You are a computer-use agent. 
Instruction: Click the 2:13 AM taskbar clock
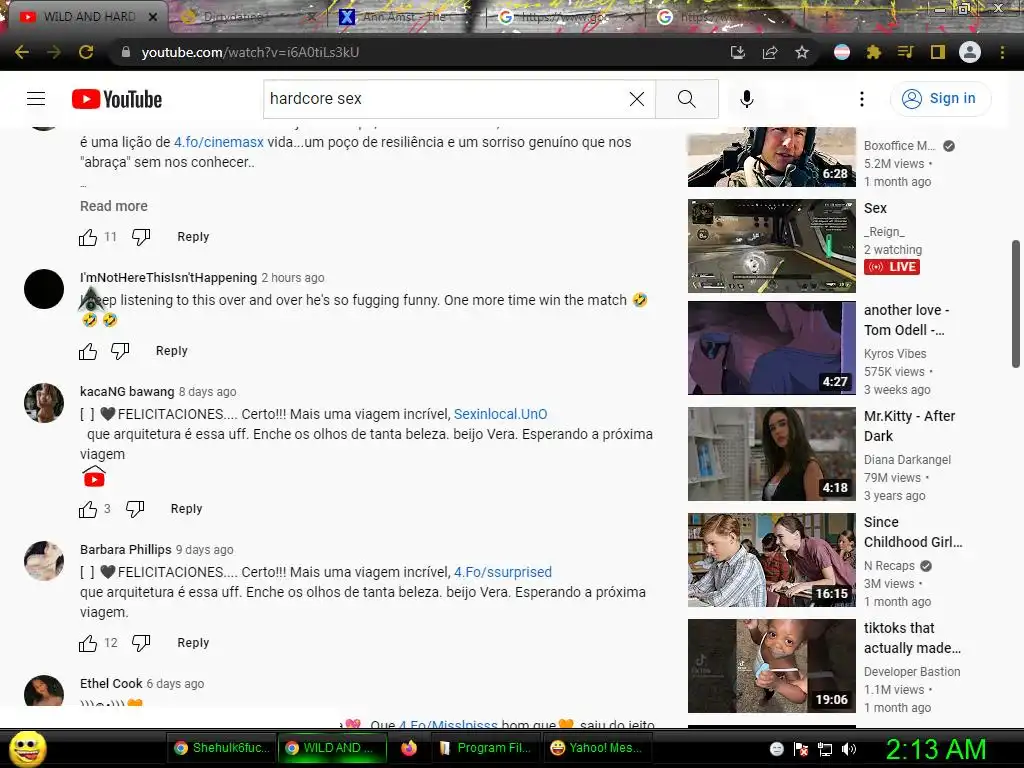tap(935, 748)
